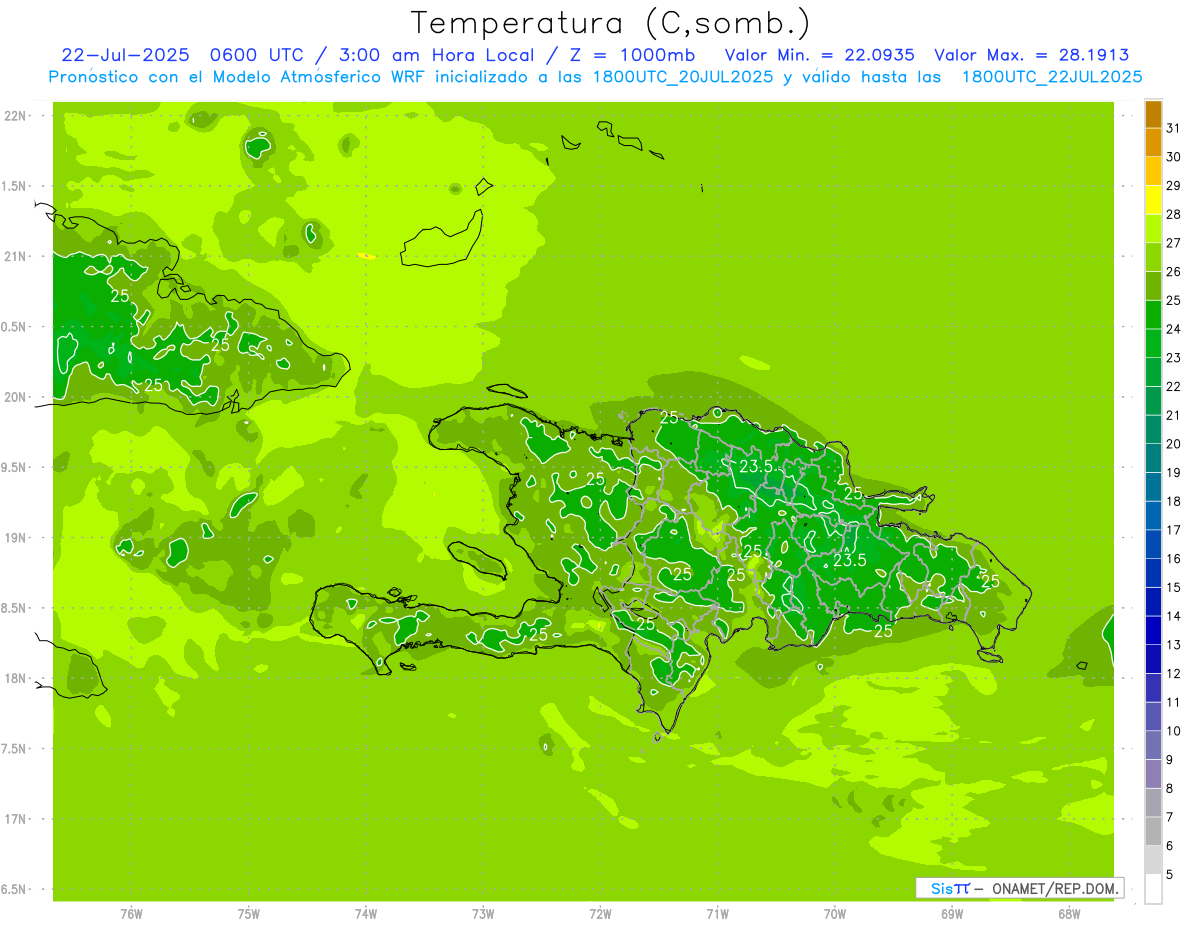Click the green swatch between 26 and 27
This screenshot has height=927, width=1200.
click(x=1153, y=258)
